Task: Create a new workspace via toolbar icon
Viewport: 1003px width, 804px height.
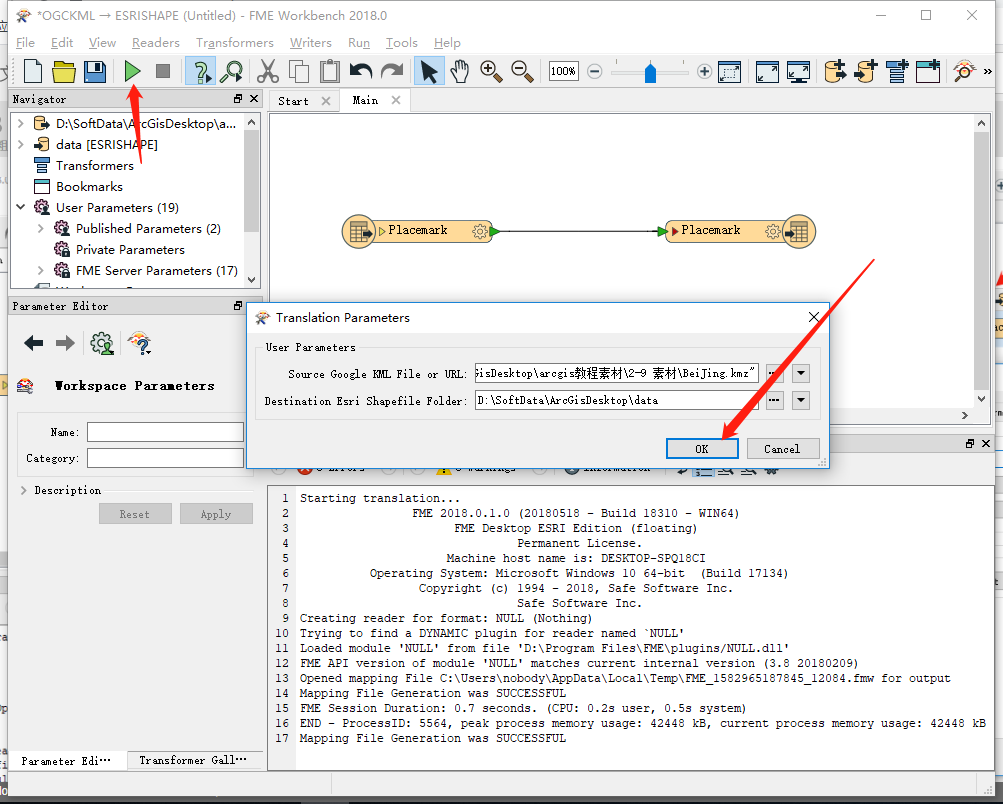Action: pos(33,71)
